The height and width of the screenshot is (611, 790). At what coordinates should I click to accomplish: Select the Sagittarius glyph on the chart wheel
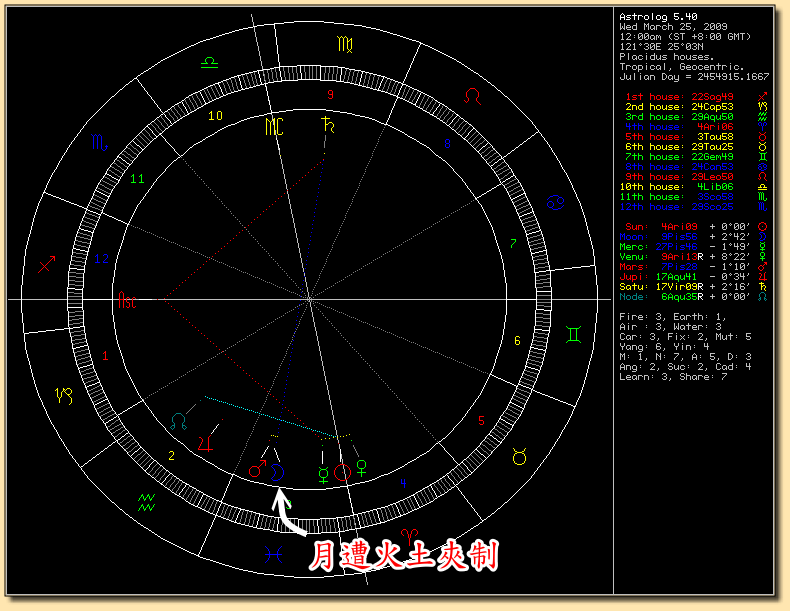coord(47,264)
